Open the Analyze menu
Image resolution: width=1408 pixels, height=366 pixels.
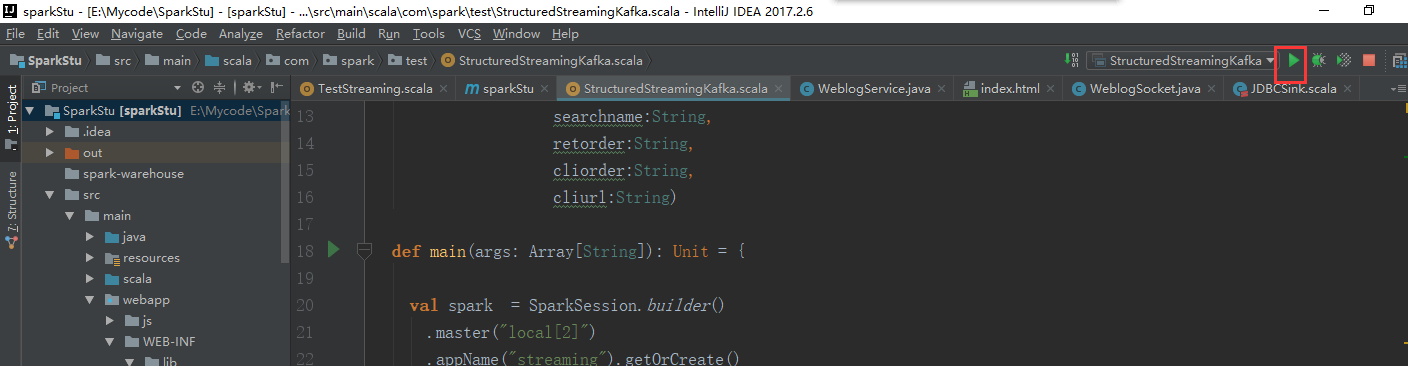240,34
